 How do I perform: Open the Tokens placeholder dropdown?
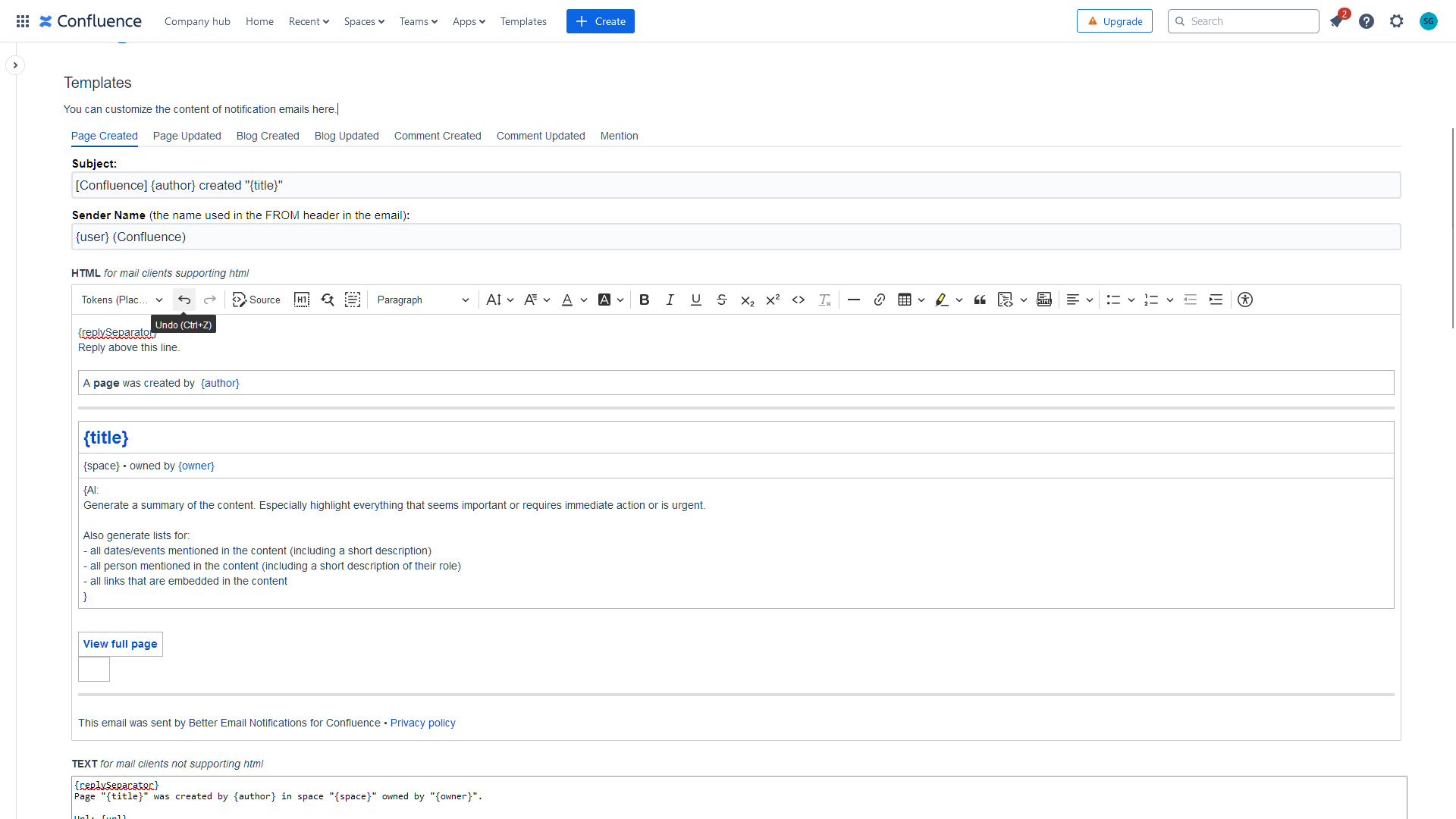point(122,300)
